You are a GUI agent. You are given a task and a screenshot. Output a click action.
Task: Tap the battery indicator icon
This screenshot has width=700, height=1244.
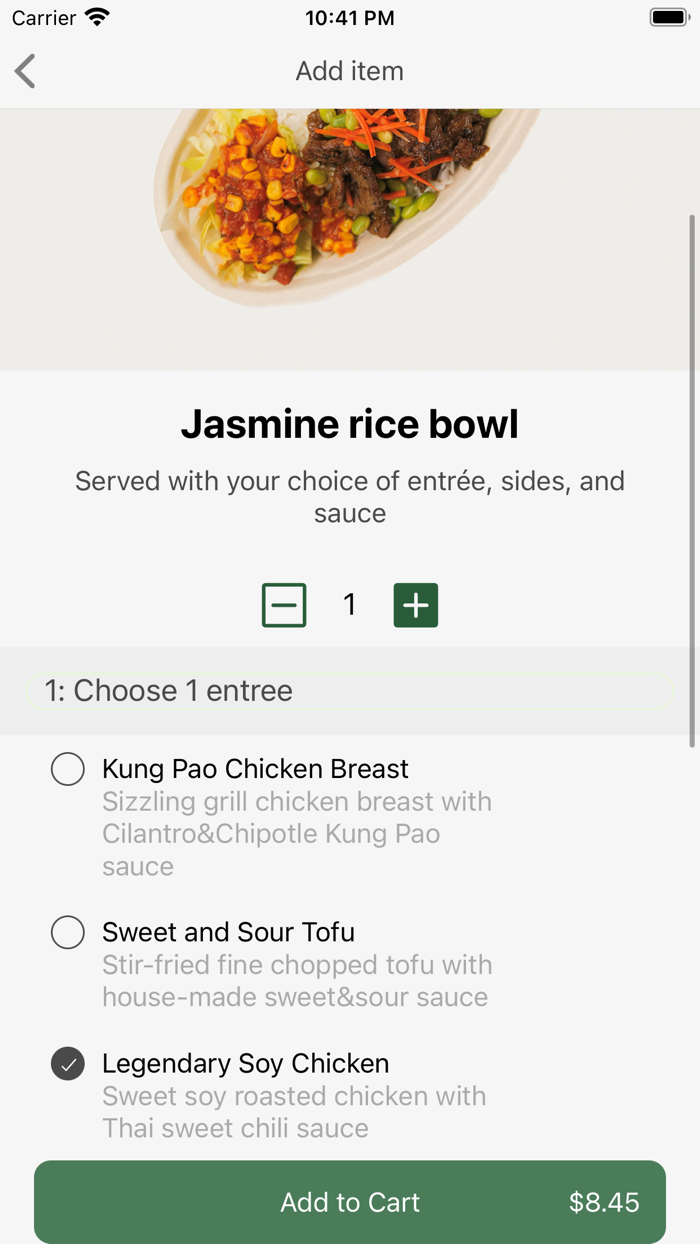click(667, 18)
